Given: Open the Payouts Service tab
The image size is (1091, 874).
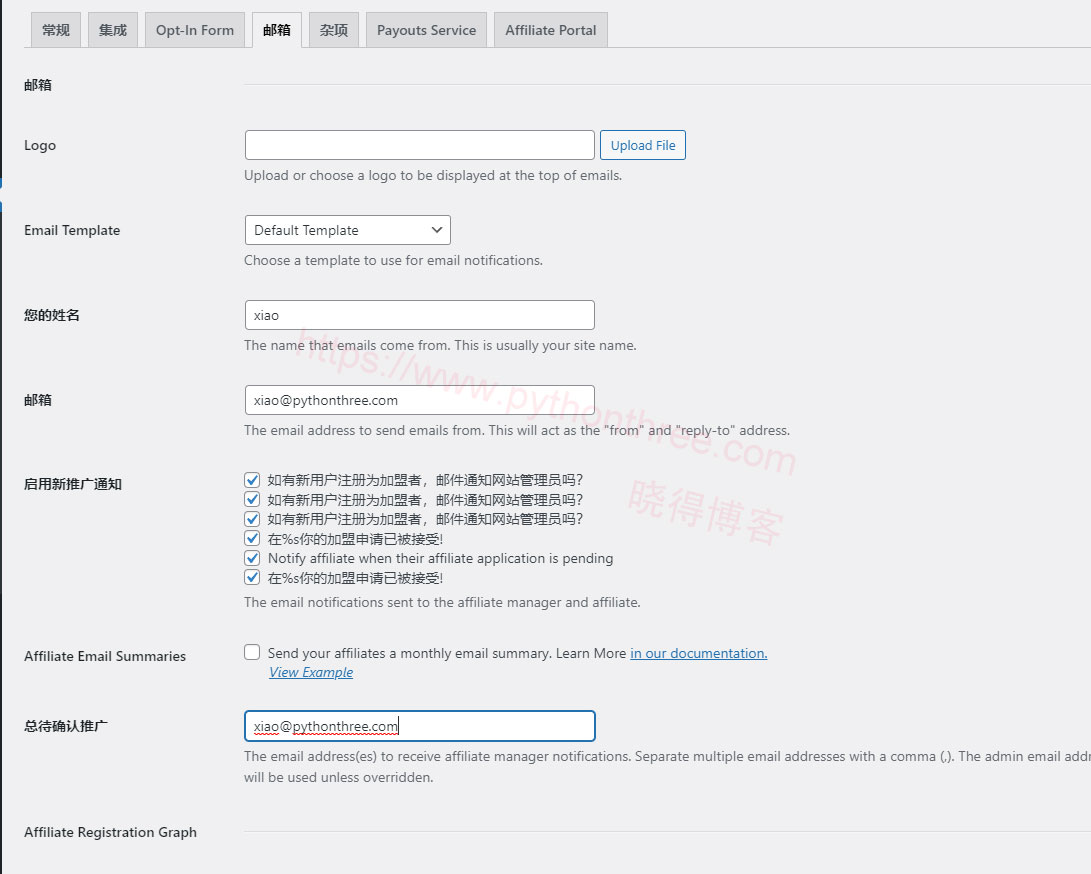Looking at the screenshot, I should click(427, 30).
